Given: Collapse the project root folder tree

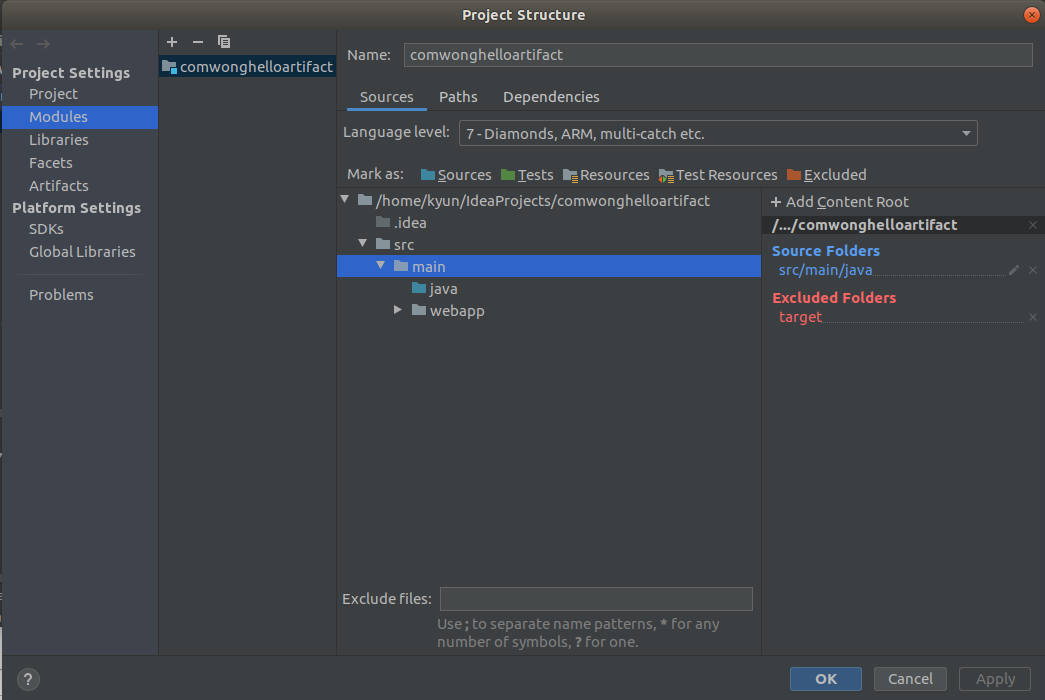Looking at the screenshot, I should point(345,199).
